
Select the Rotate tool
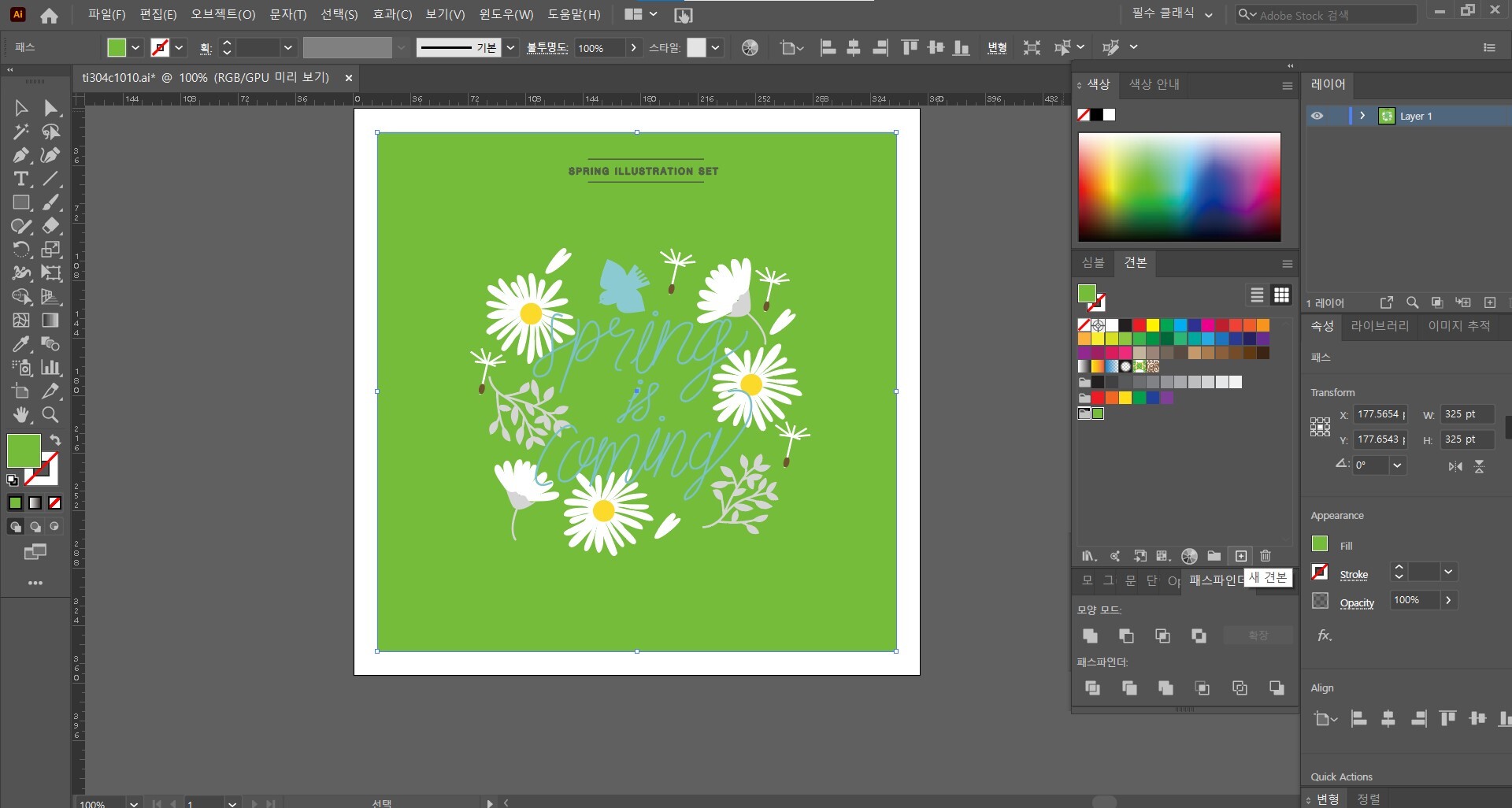21,250
